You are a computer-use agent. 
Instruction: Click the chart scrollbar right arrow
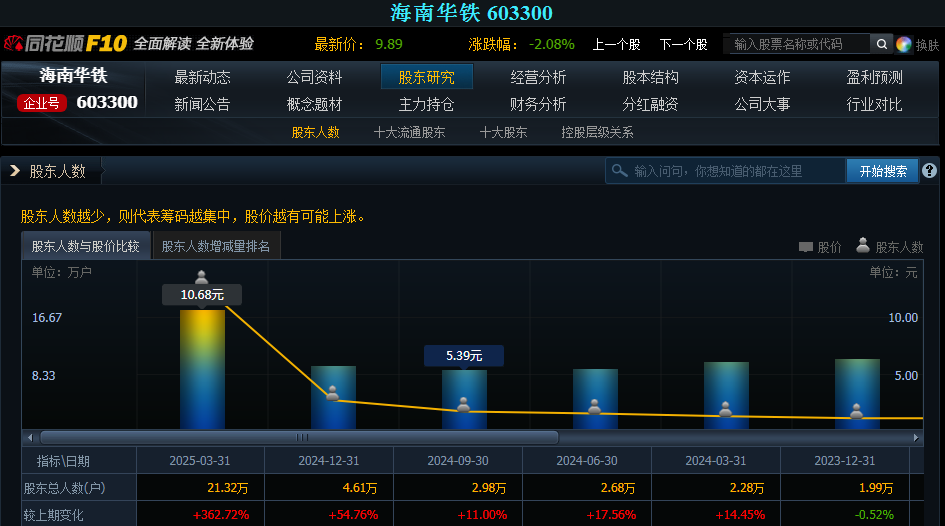tap(916, 437)
